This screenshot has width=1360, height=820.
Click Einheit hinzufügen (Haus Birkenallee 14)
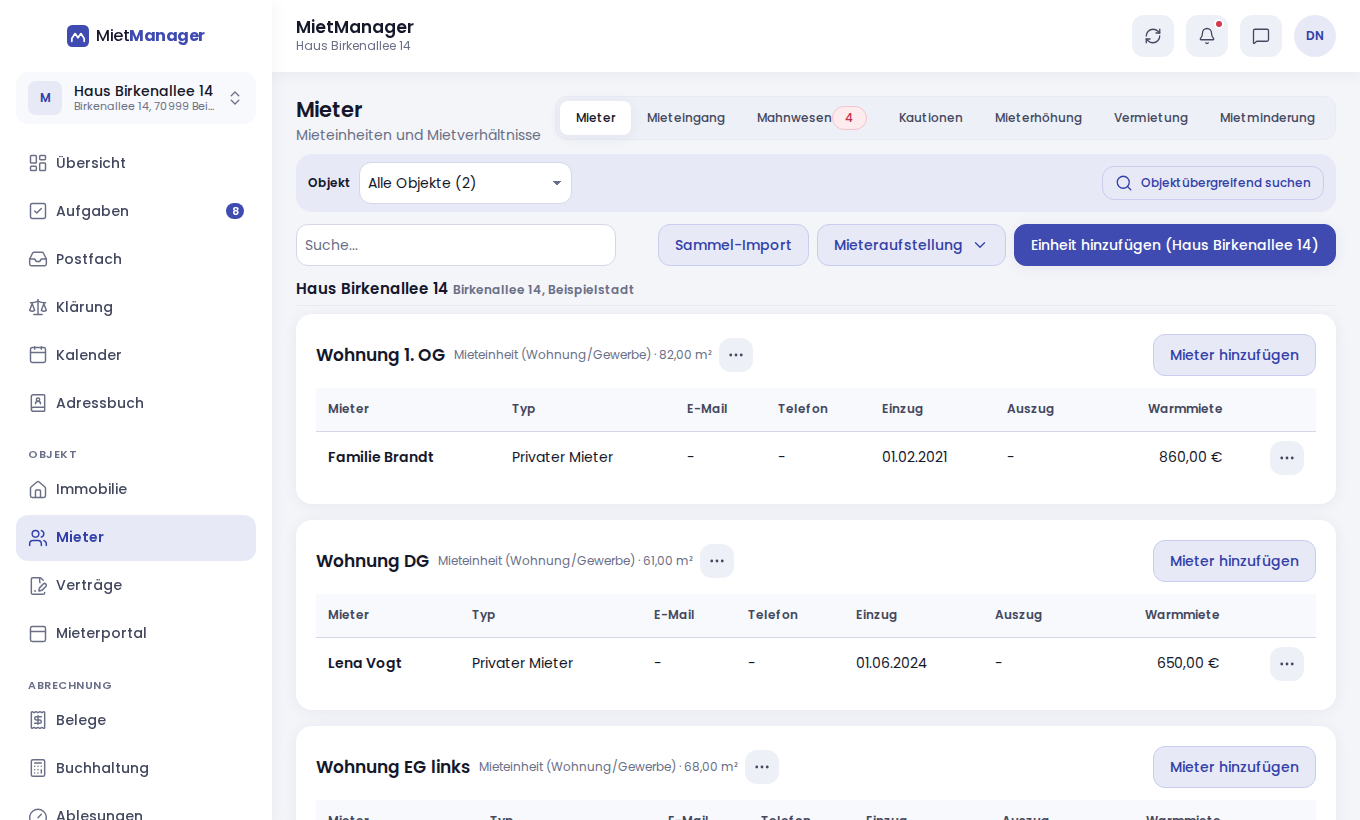point(1175,245)
